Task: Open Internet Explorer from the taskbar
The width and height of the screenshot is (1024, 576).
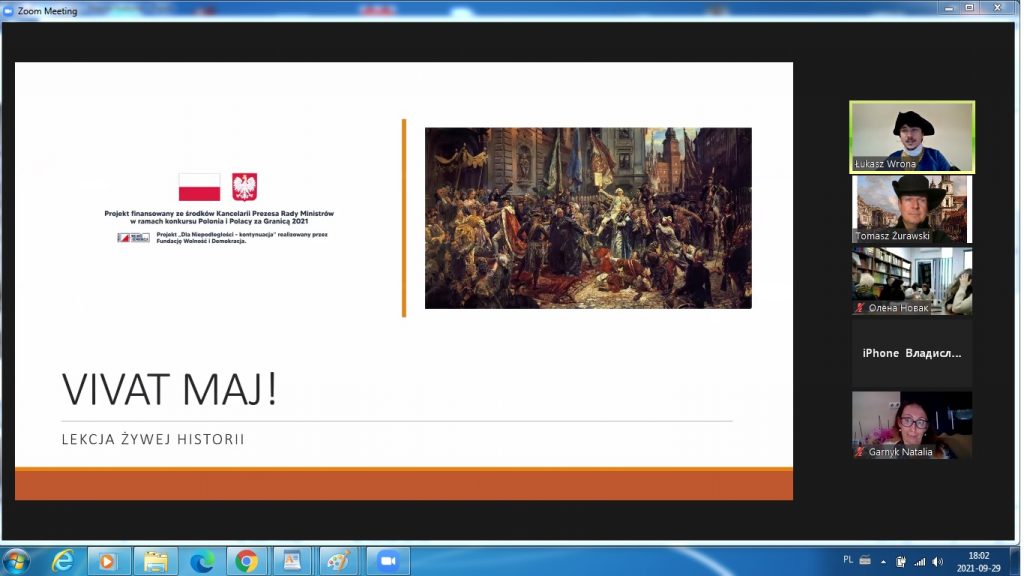Action: click(x=63, y=561)
